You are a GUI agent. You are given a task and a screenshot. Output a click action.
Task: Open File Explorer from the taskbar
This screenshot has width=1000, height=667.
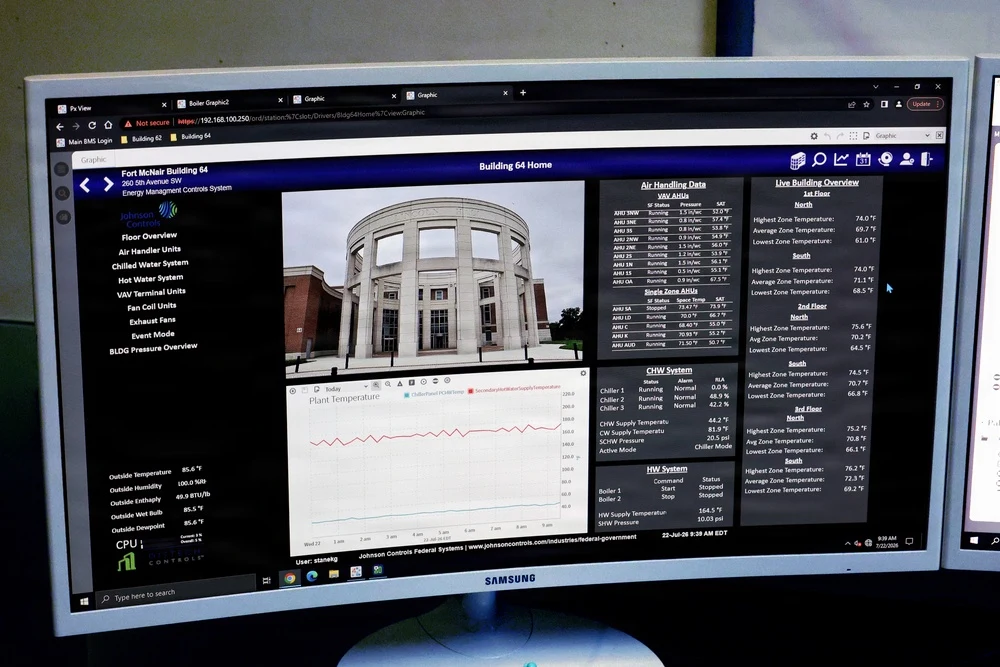[x=334, y=575]
